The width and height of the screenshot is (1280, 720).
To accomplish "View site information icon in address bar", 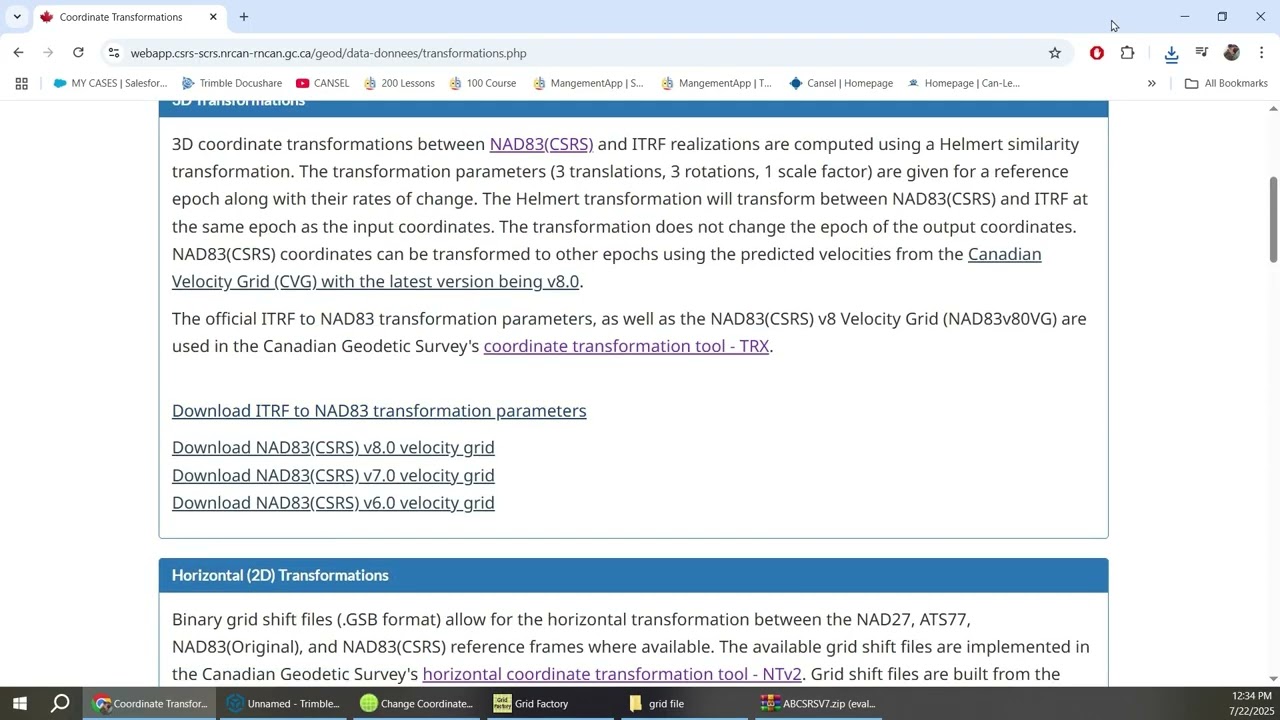I will point(113,53).
